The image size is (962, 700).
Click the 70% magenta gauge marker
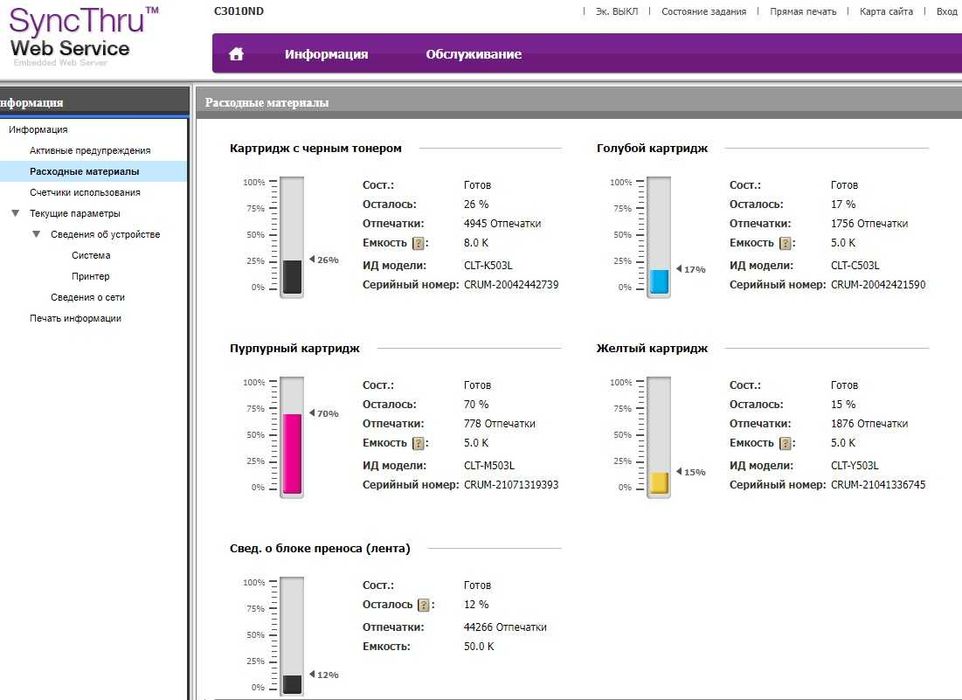324,413
